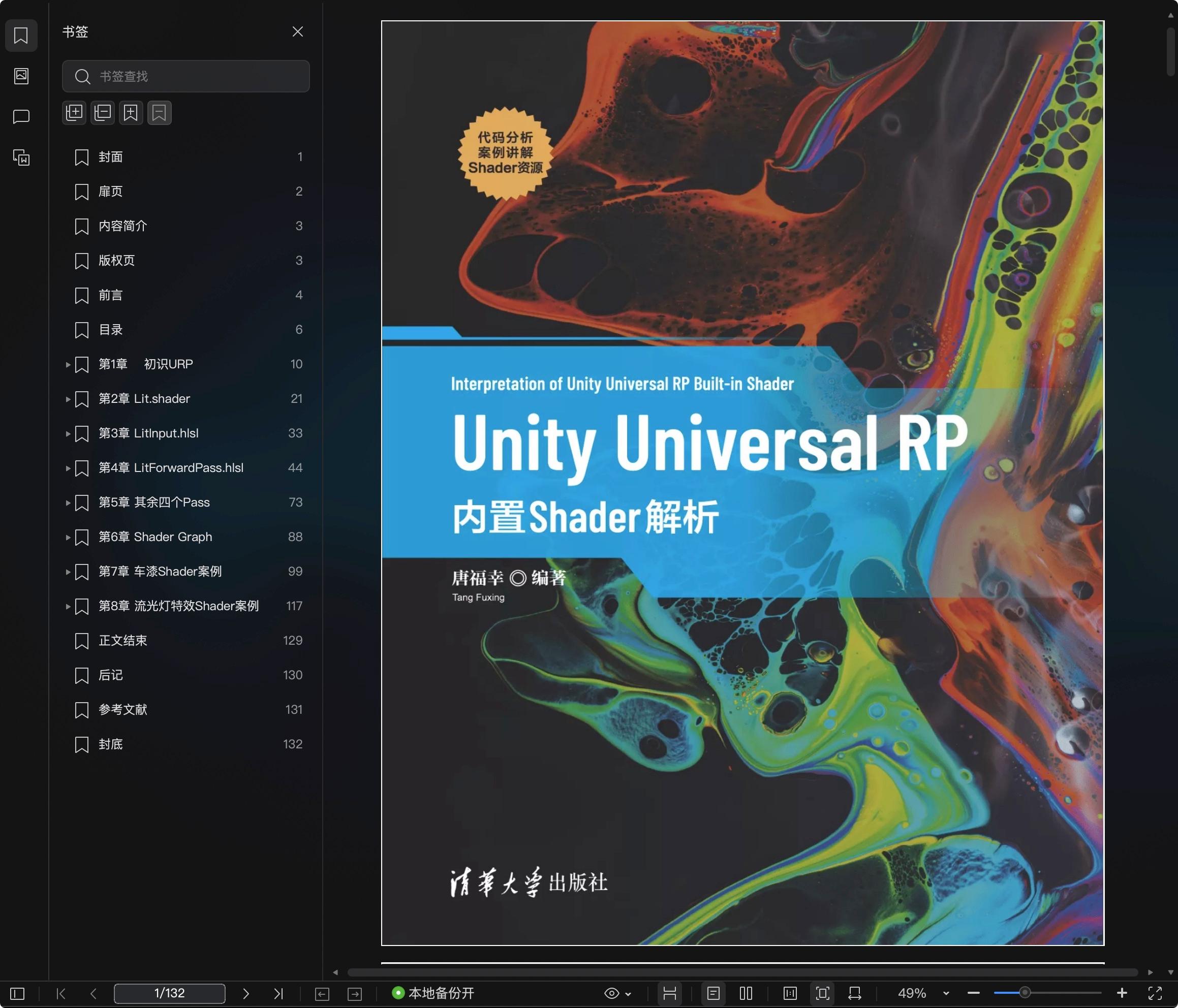1178x1008 pixels.
Task: Switch to single page view
Action: point(714,993)
